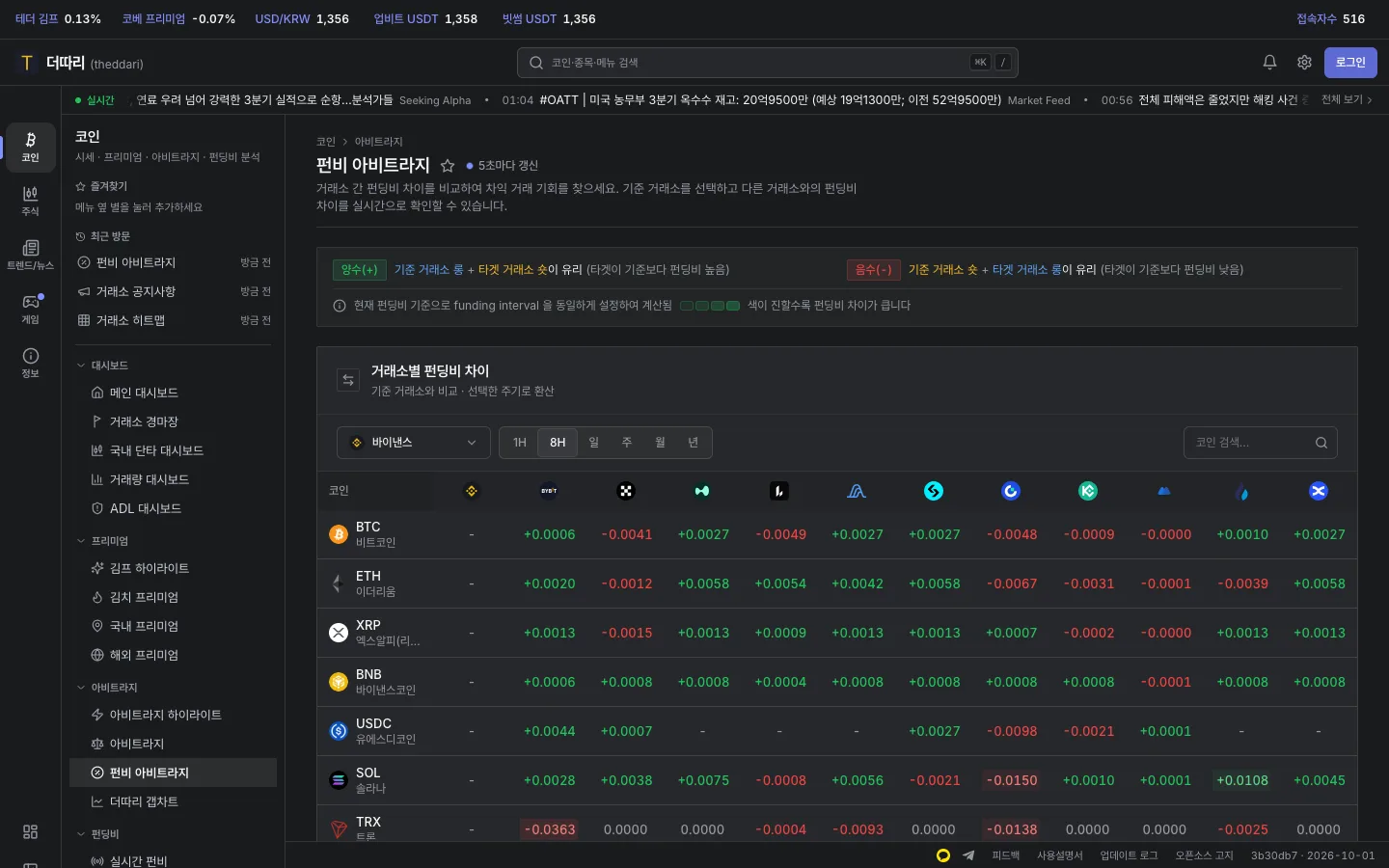Select the 주 (week) interval option

tap(627, 443)
